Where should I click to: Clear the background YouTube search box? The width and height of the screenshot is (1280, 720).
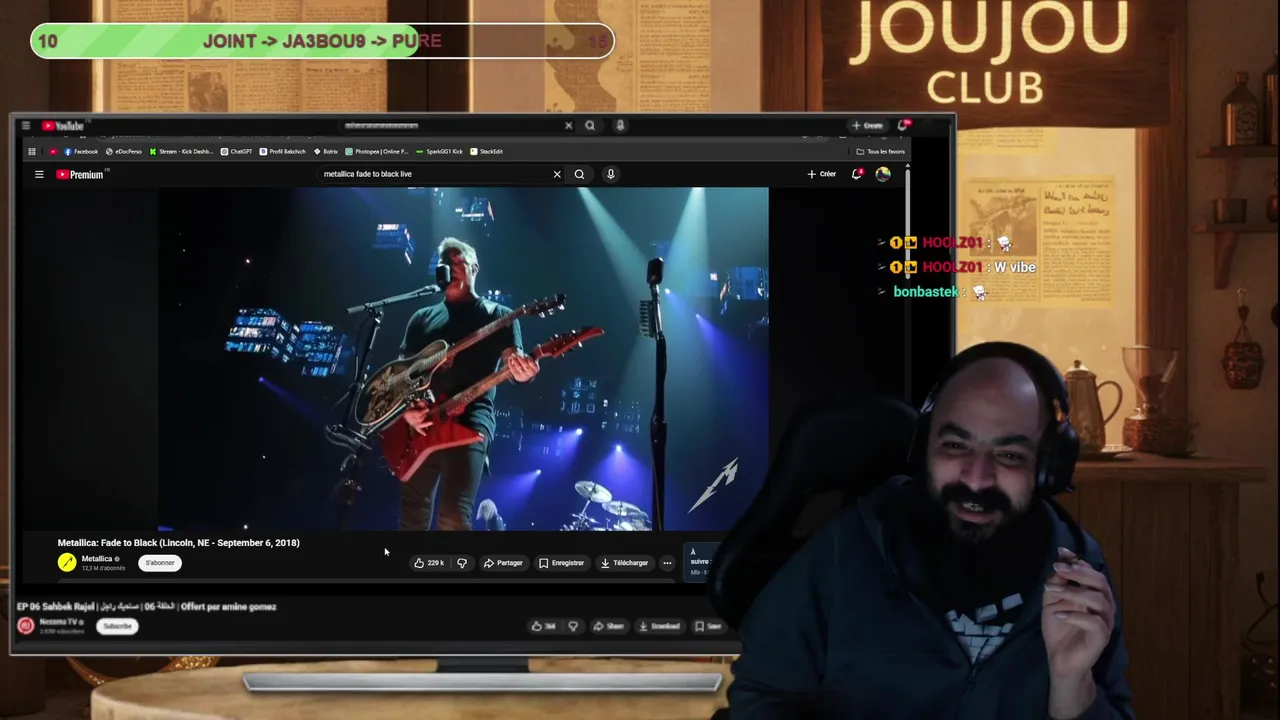(x=568, y=125)
